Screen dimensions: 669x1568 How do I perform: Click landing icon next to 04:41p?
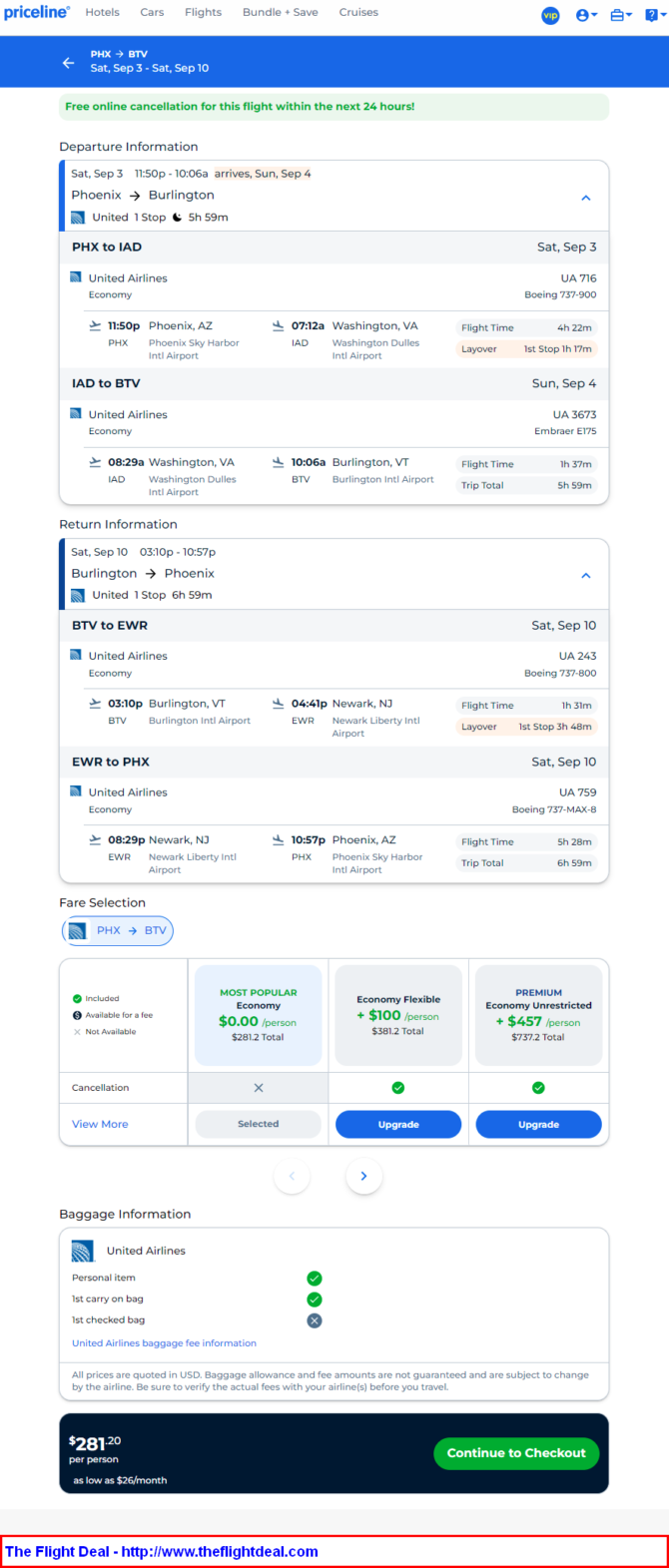coord(279,703)
